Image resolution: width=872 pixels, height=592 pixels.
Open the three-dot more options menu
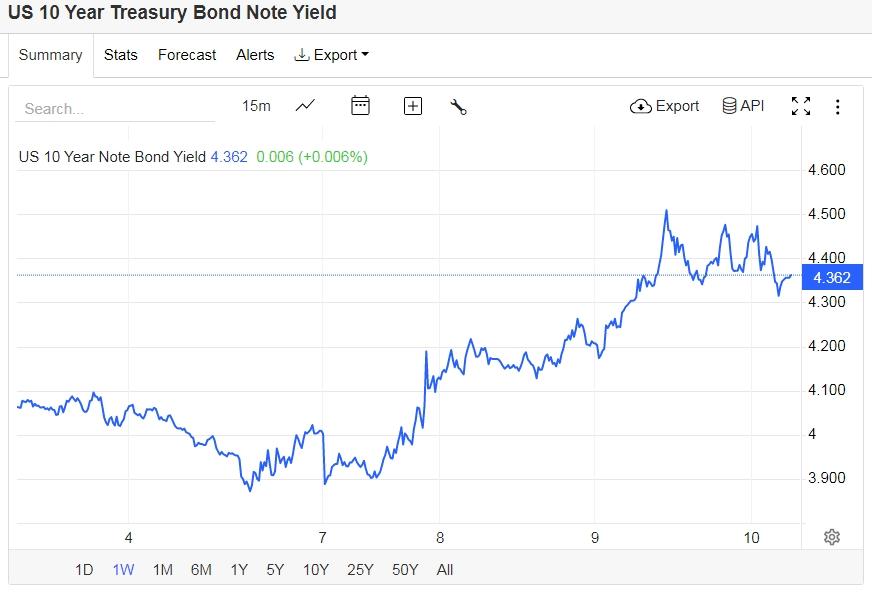(838, 106)
